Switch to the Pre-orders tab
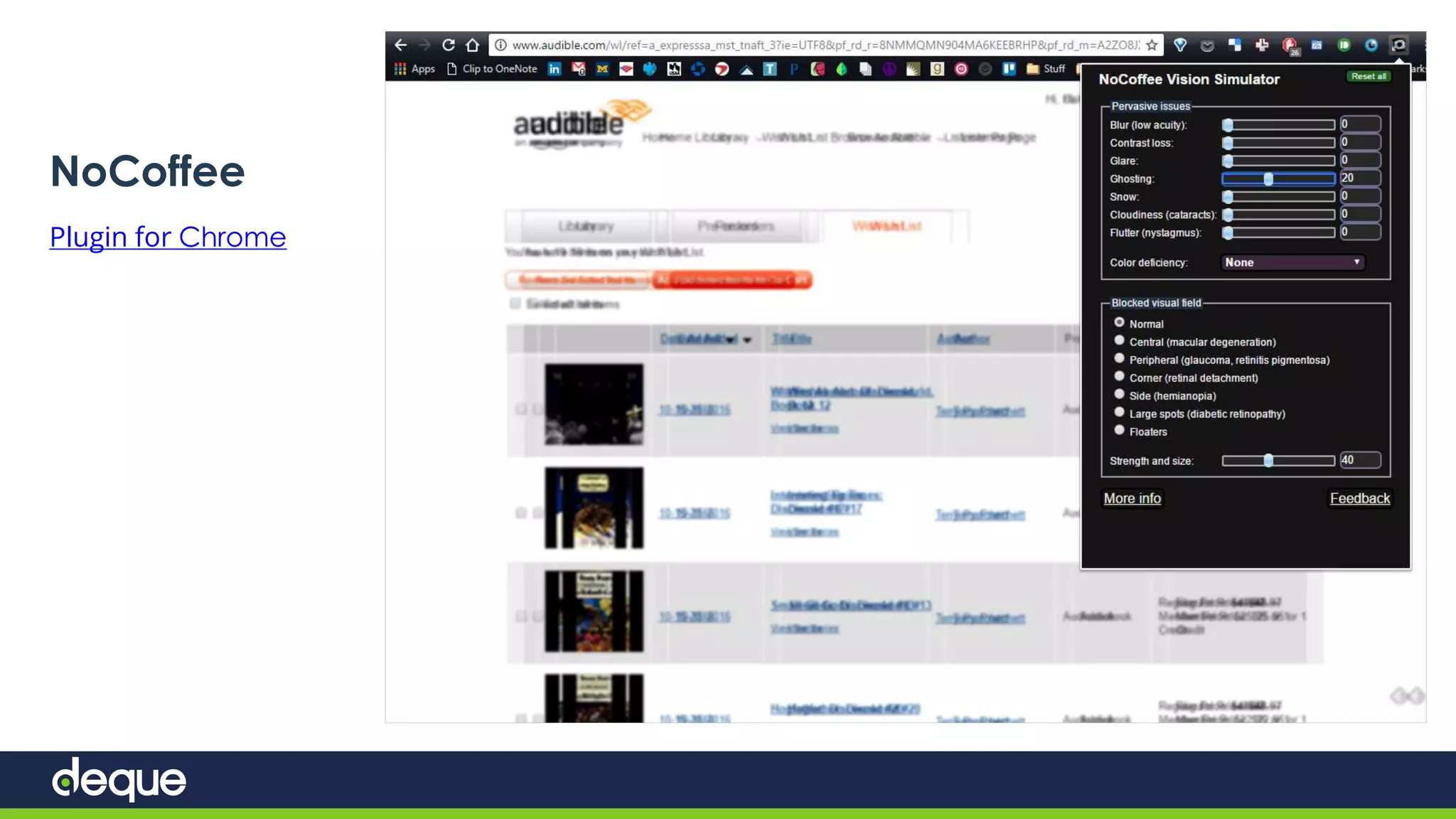Image resolution: width=1456 pixels, height=819 pixels. click(x=736, y=226)
